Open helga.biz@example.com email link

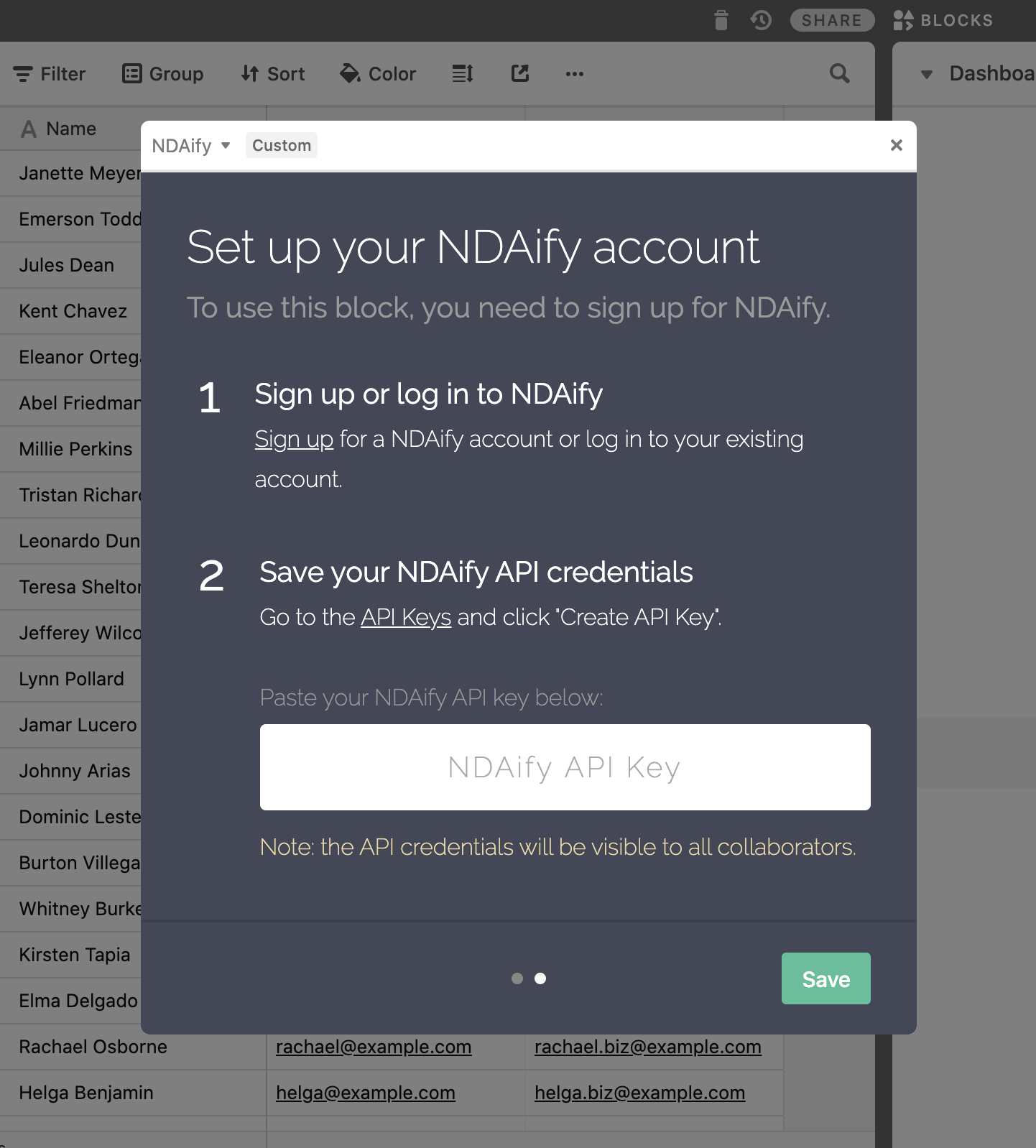coord(640,1093)
